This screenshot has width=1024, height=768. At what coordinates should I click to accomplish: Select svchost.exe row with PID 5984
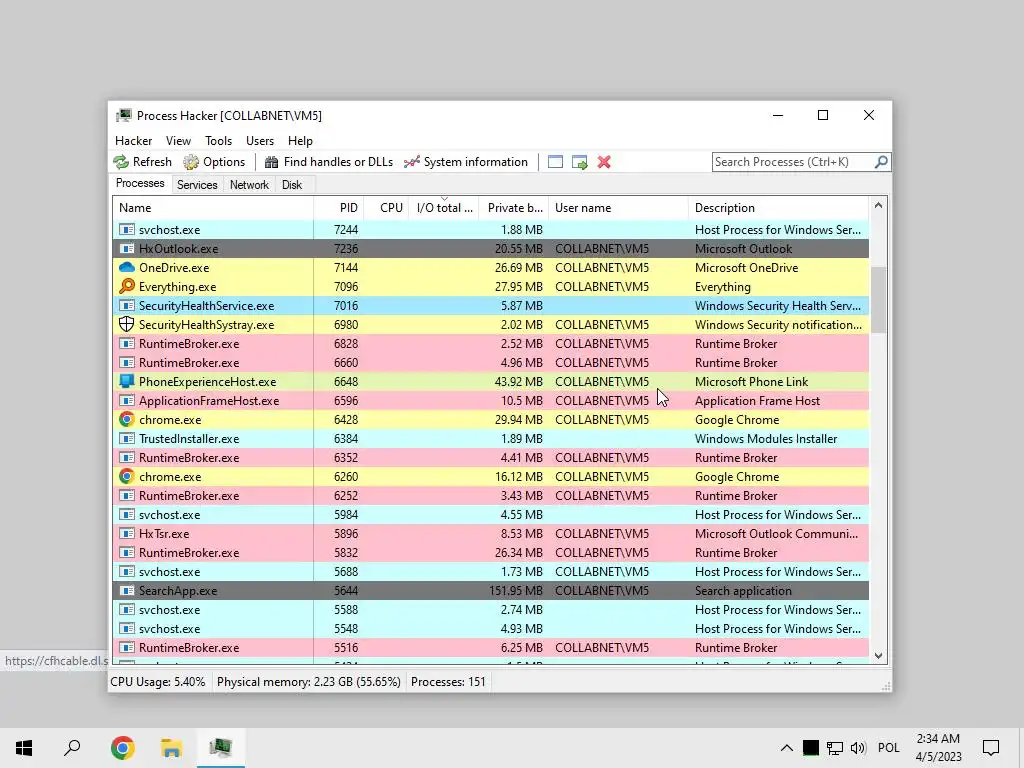(x=491, y=515)
